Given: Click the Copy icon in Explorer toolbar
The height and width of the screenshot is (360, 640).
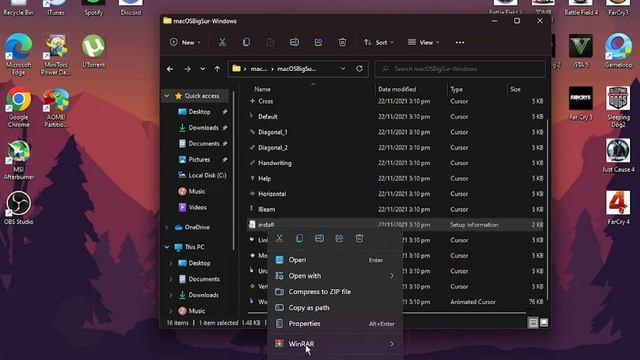Looking at the screenshot, I should [x=246, y=42].
